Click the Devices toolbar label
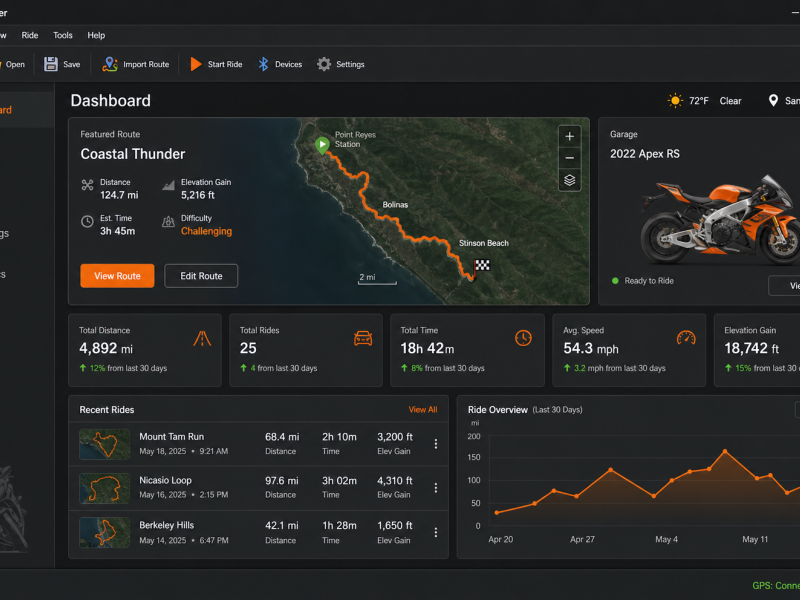The height and width of the screenshot is (600, 800). click(x=288, y=64)
